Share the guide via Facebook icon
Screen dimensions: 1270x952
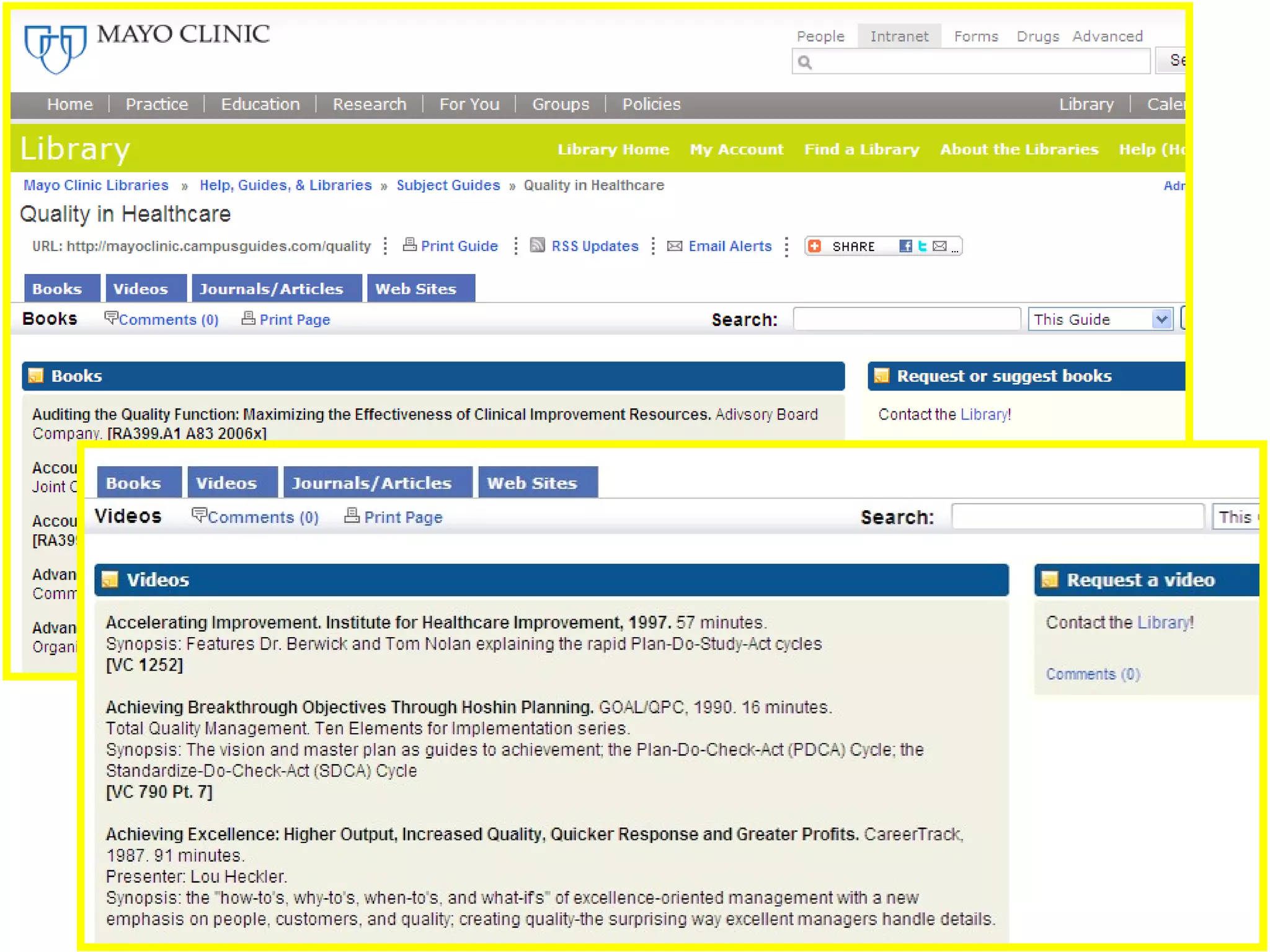click(x=905, y=246)
